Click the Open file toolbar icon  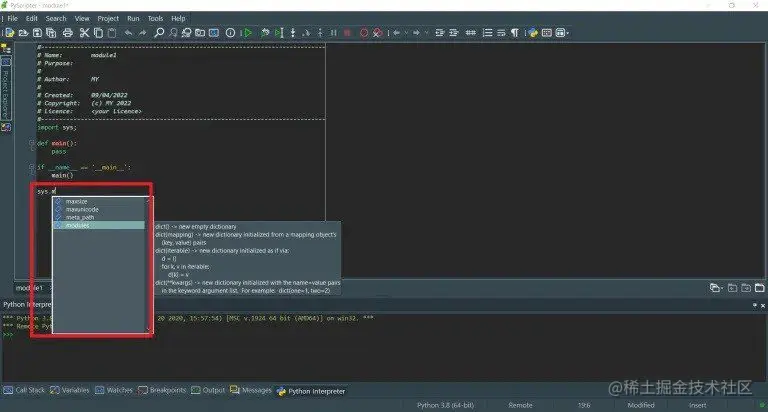coord(23,33)
